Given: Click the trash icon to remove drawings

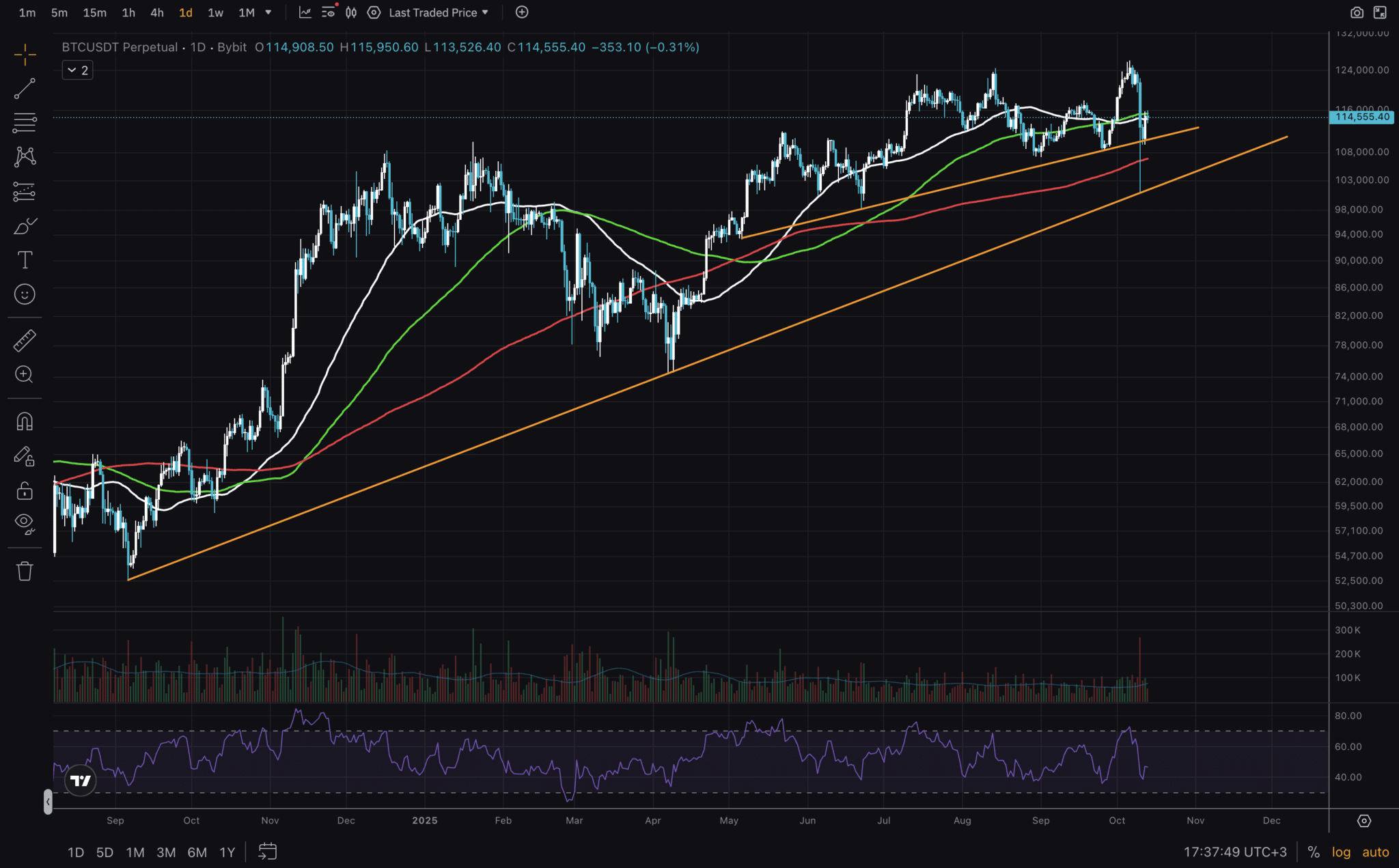Looking at the screenshot, I should point(25,571).
